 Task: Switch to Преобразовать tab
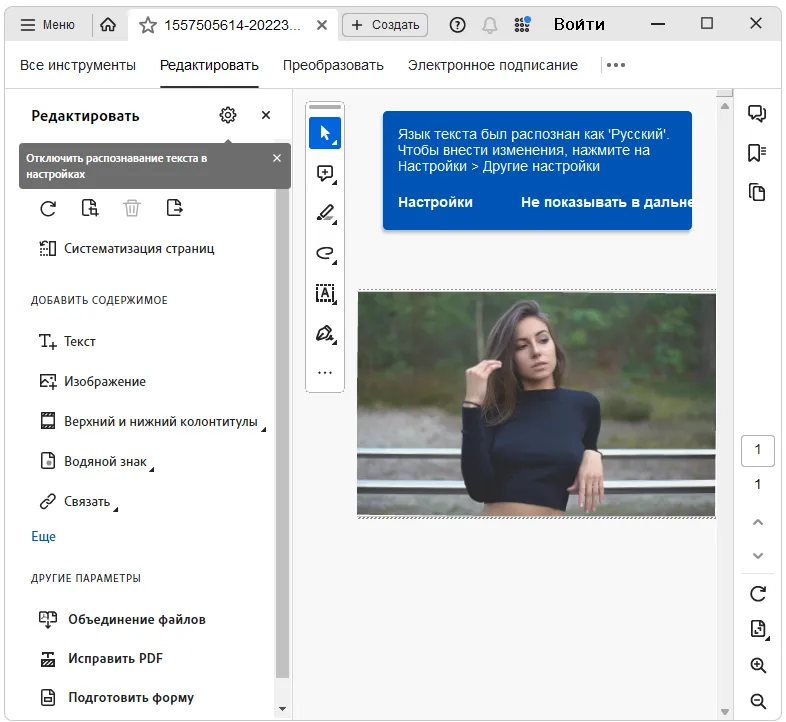pos(333,65)
